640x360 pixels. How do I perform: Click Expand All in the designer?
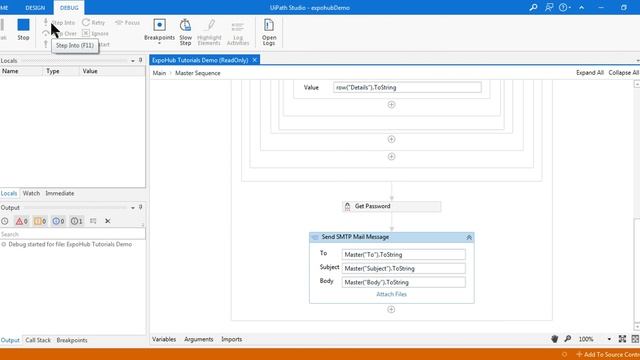[x=590, y=72]
